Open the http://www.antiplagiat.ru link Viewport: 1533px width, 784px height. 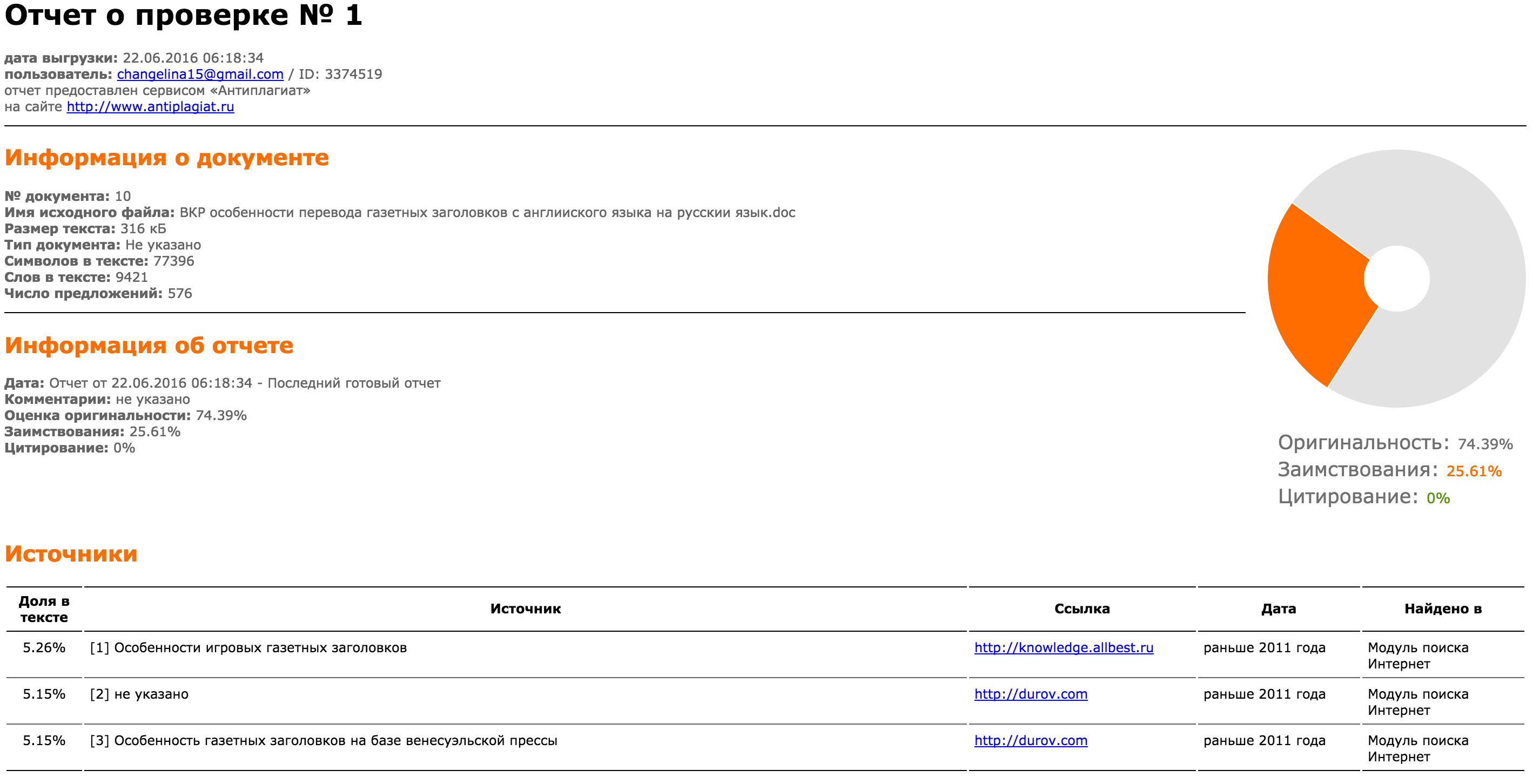150,106
